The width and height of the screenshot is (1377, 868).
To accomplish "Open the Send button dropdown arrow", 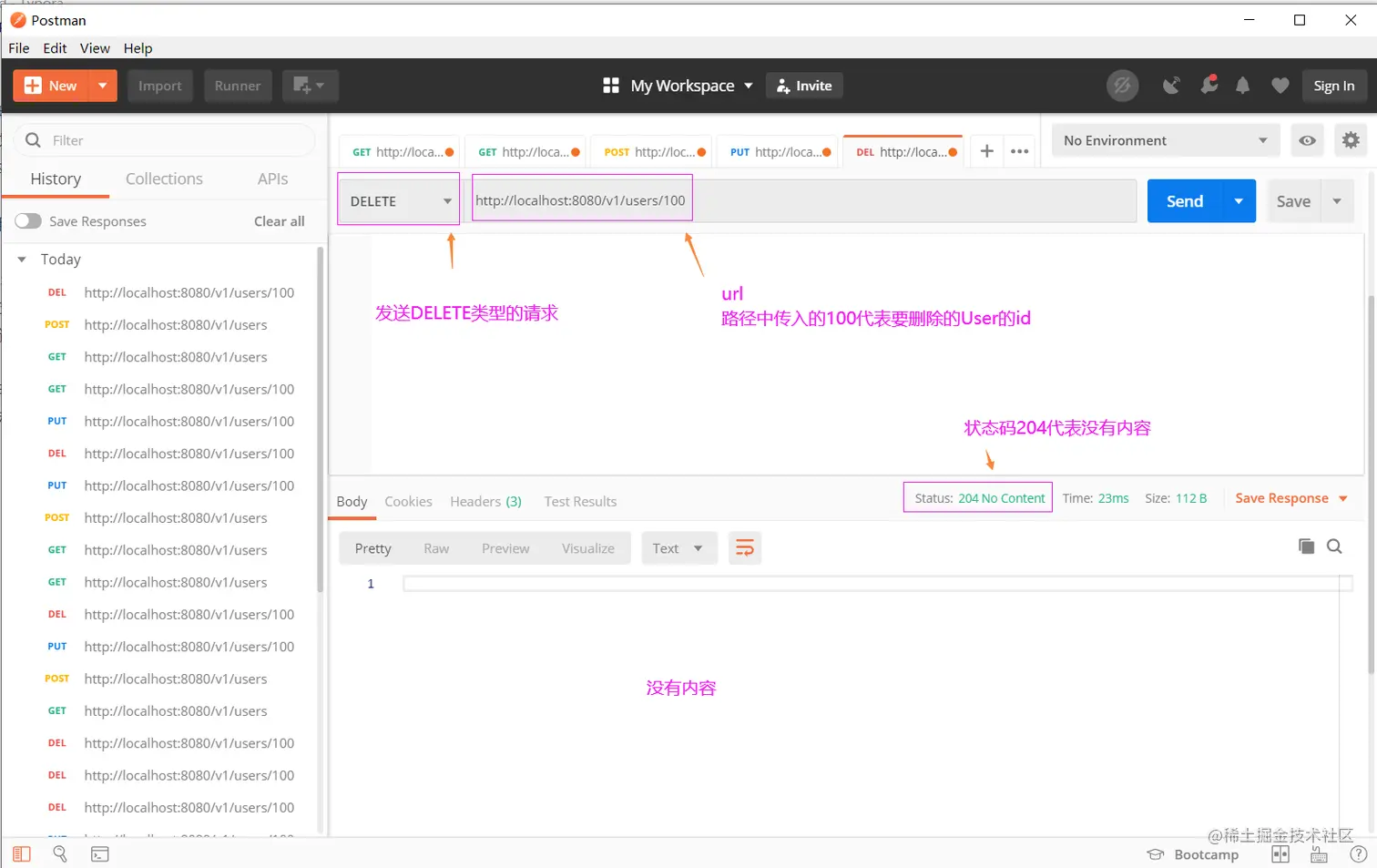I will pyautogui.click(x=1239, y=201).
